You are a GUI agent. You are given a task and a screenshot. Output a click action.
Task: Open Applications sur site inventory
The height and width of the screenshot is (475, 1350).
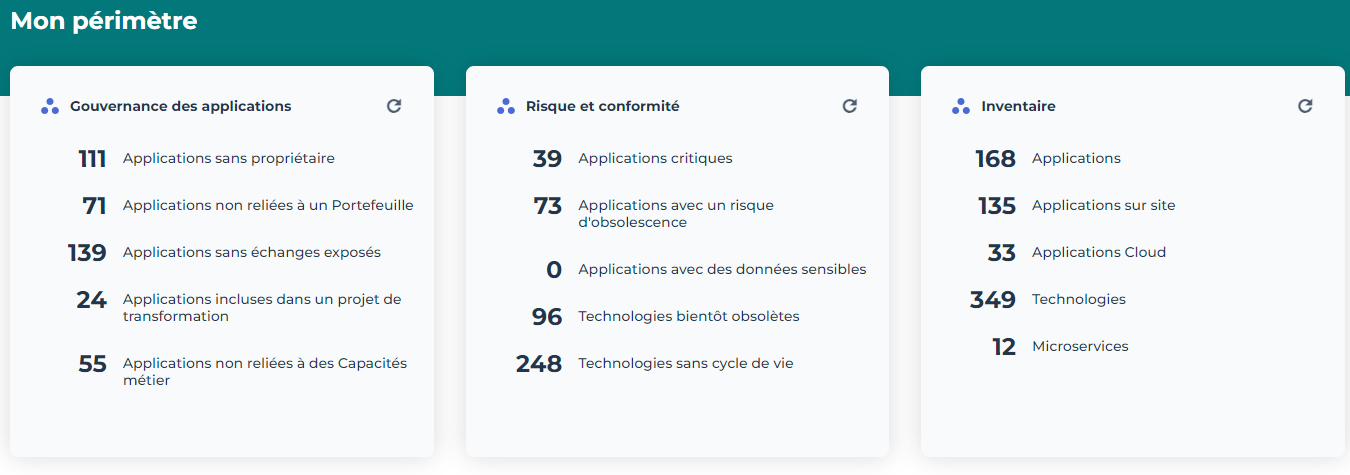click(x=1103, y=205)
